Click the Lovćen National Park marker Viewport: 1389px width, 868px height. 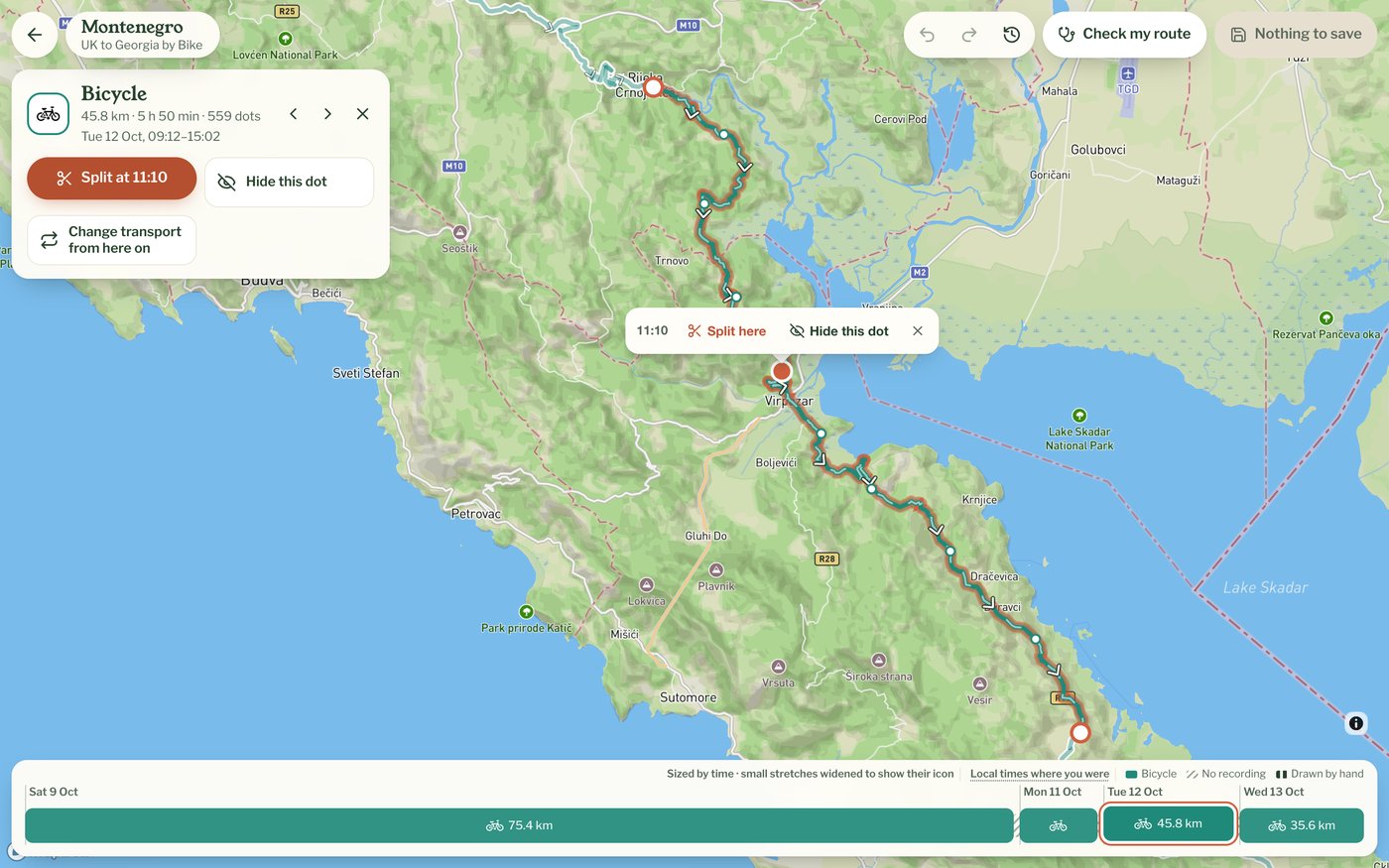click(286, 39)
